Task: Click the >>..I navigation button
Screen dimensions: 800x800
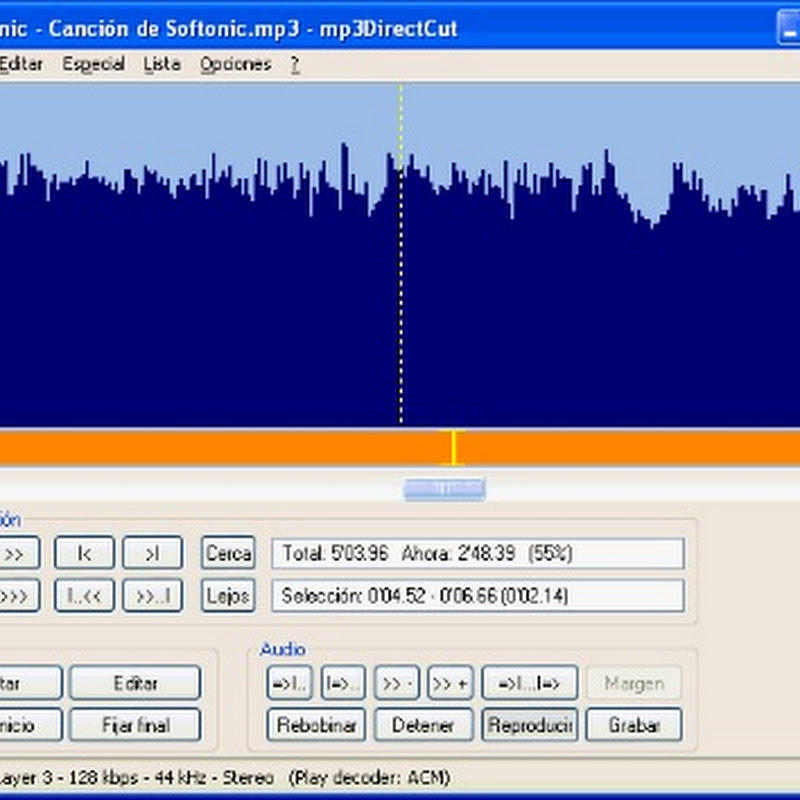Action: click(x=152, y=596)
